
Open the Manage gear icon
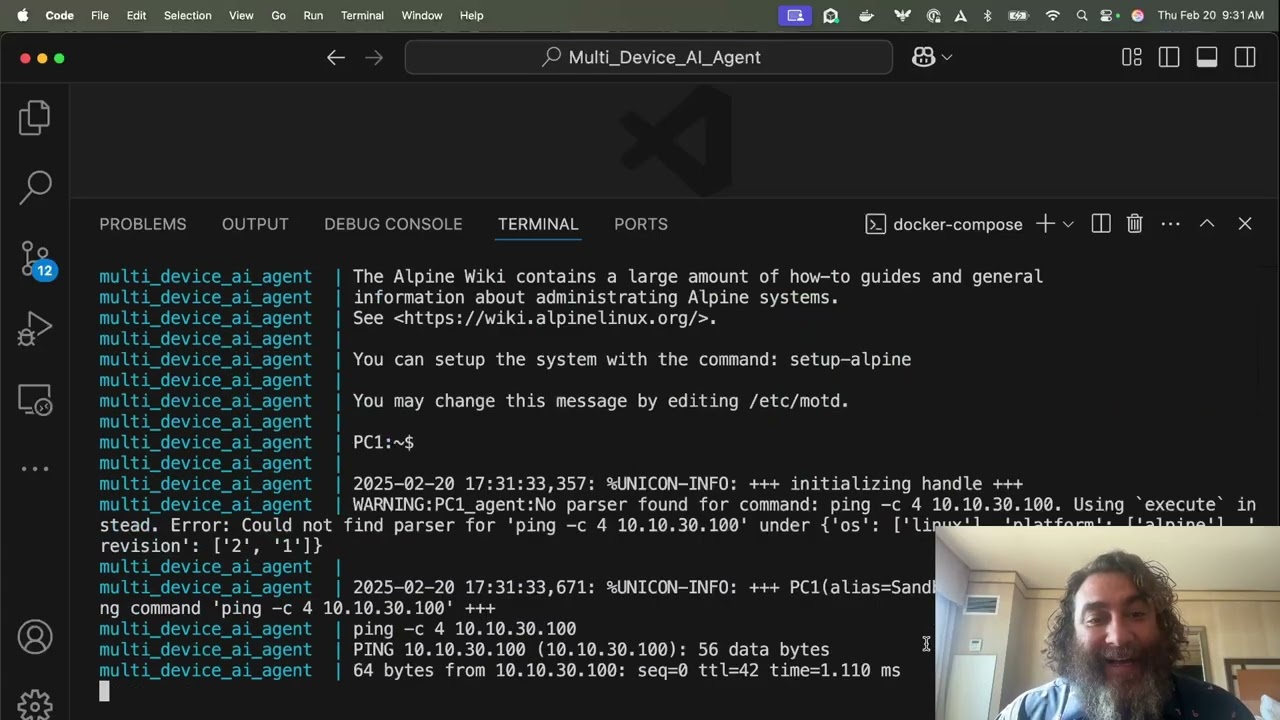coord(35,704)
